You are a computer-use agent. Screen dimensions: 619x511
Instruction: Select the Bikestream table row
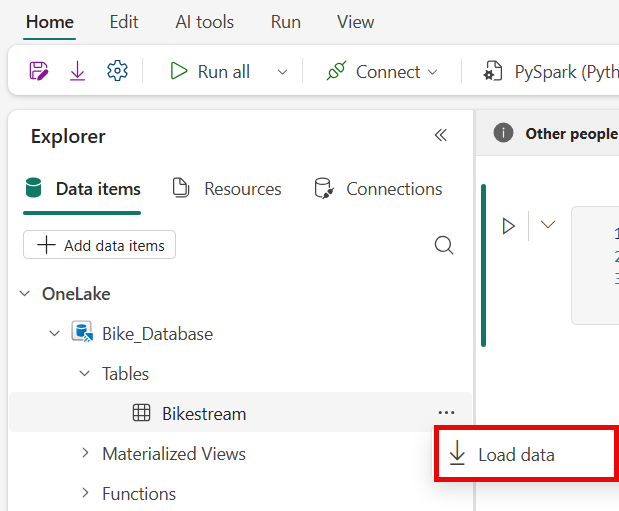click(x=240, y=413)
